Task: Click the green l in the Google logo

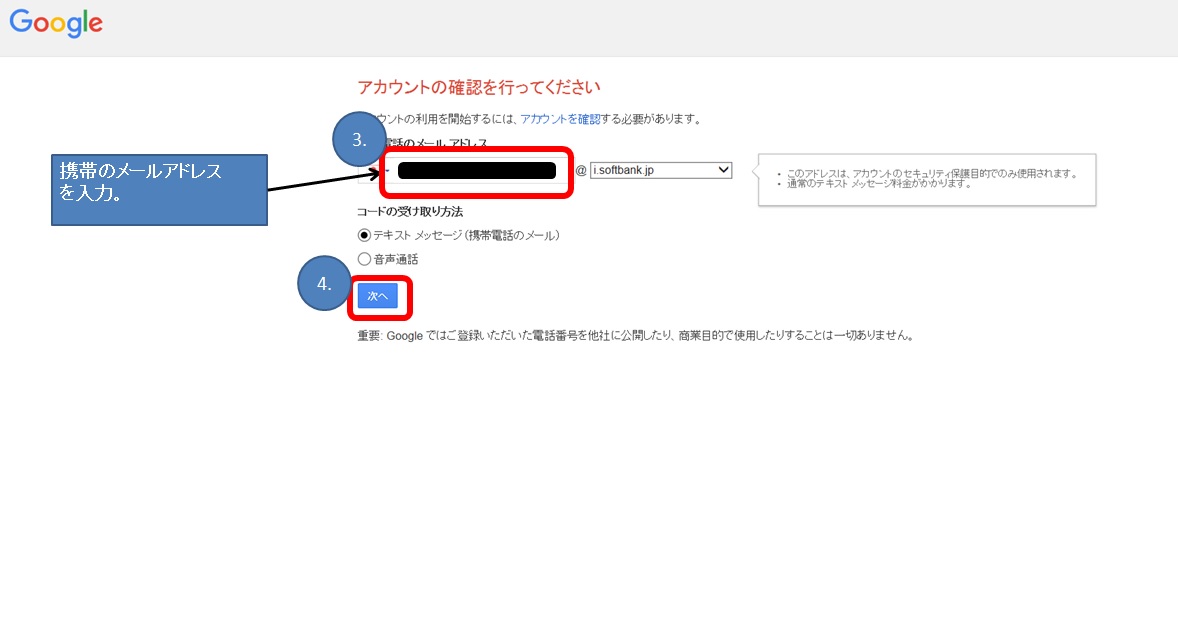Action: pyautogui.click(x=85, y=22)
